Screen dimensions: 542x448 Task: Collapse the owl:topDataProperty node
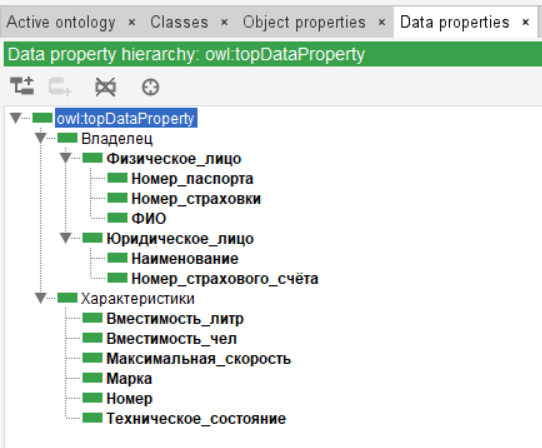16,118
